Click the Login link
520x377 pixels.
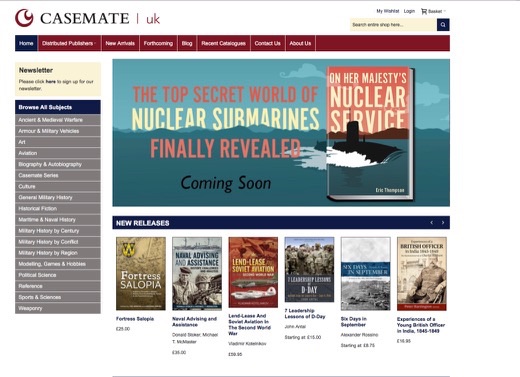(409, 11)
